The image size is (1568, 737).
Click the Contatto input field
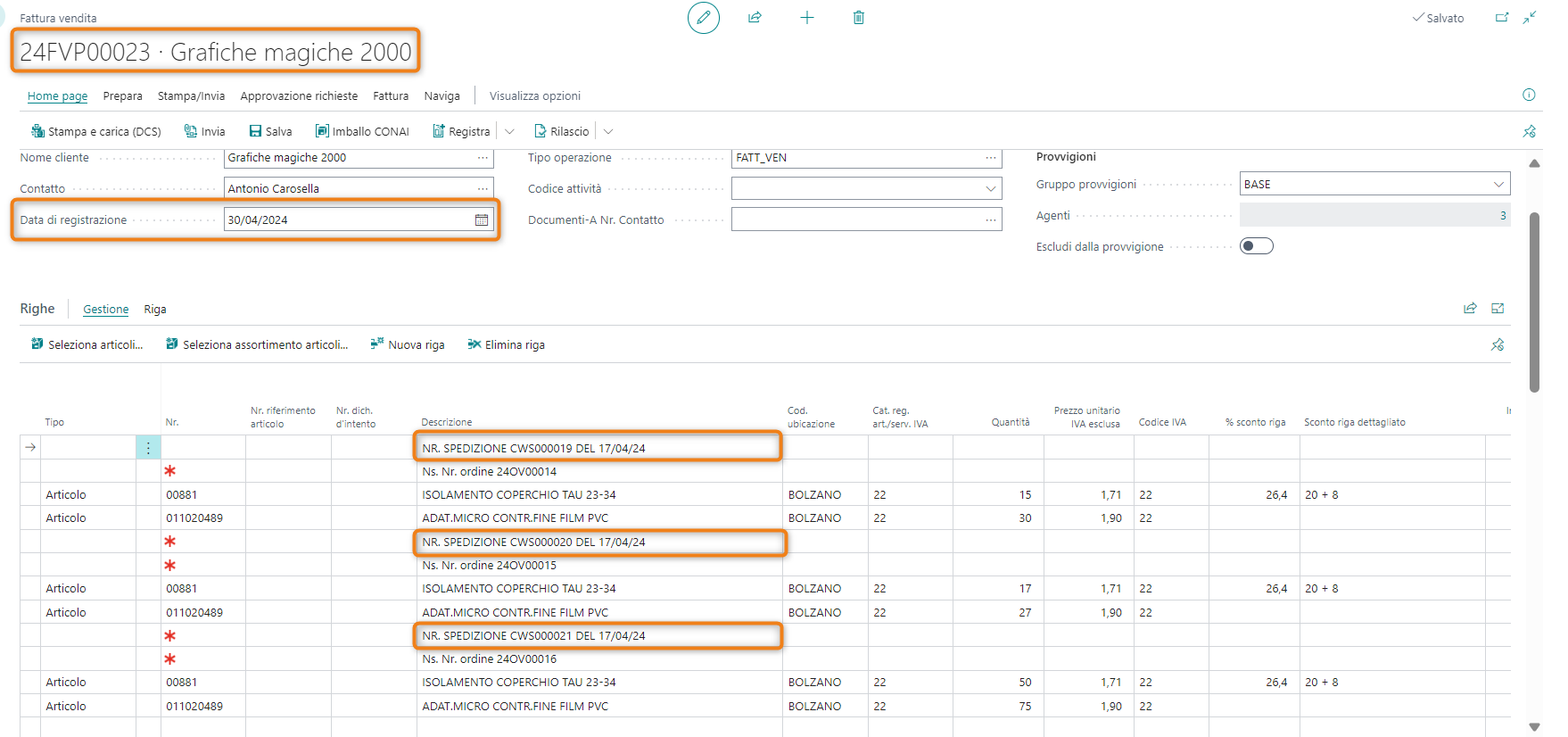pos(348,189)
